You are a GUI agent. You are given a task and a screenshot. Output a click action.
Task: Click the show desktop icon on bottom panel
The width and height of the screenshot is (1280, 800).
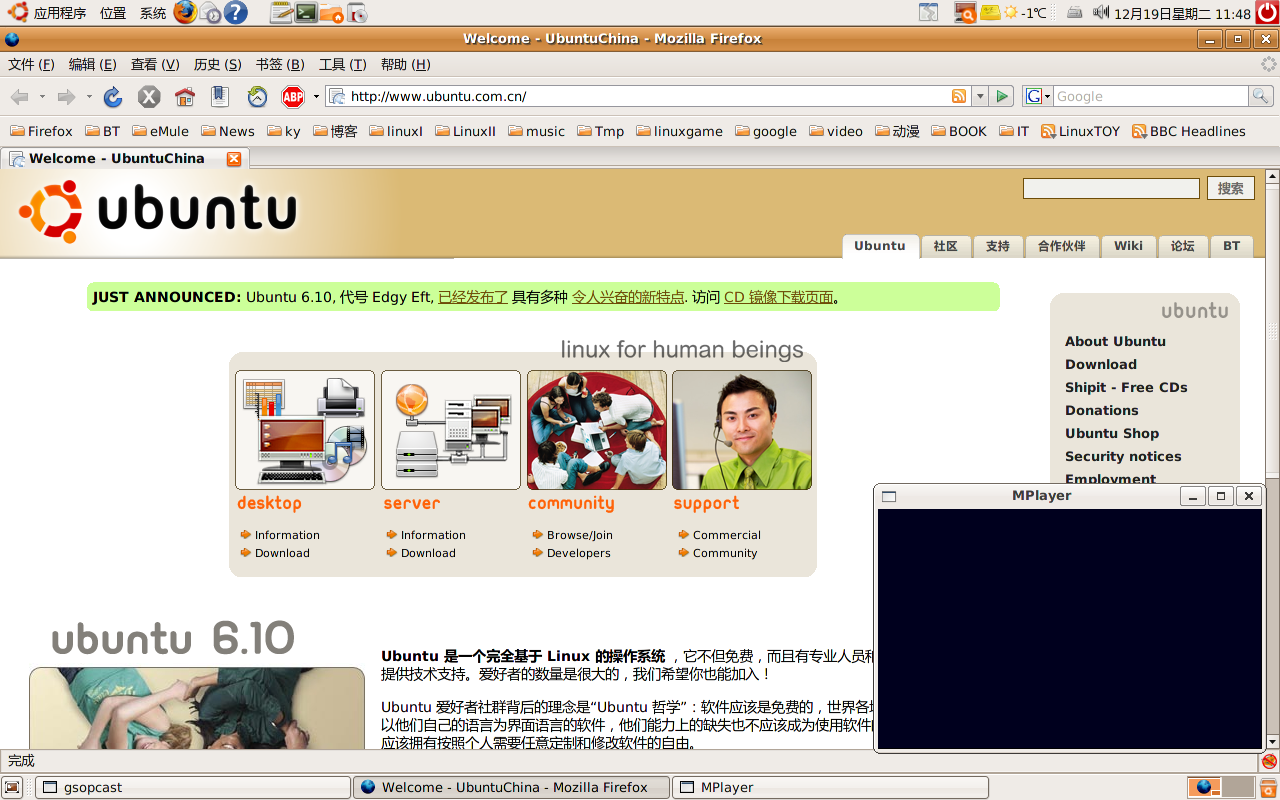click(12, 787)
